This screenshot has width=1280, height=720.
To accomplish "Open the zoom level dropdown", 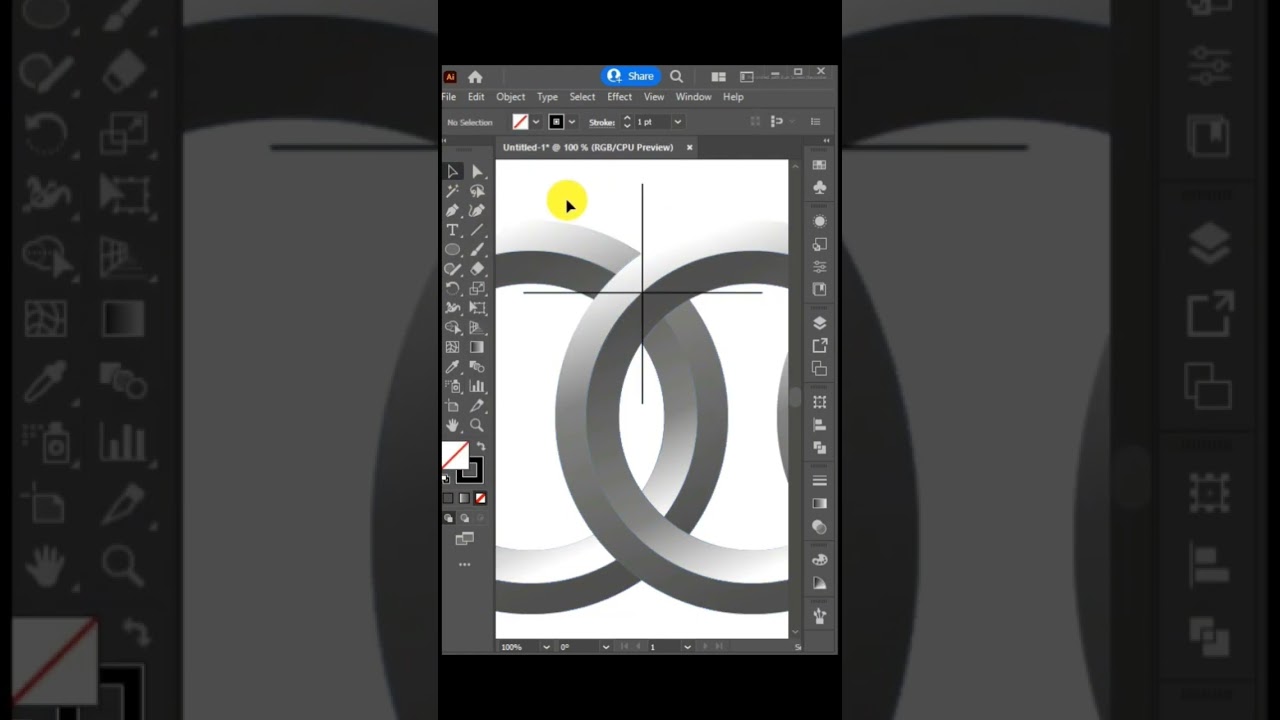I will point(546,647).
